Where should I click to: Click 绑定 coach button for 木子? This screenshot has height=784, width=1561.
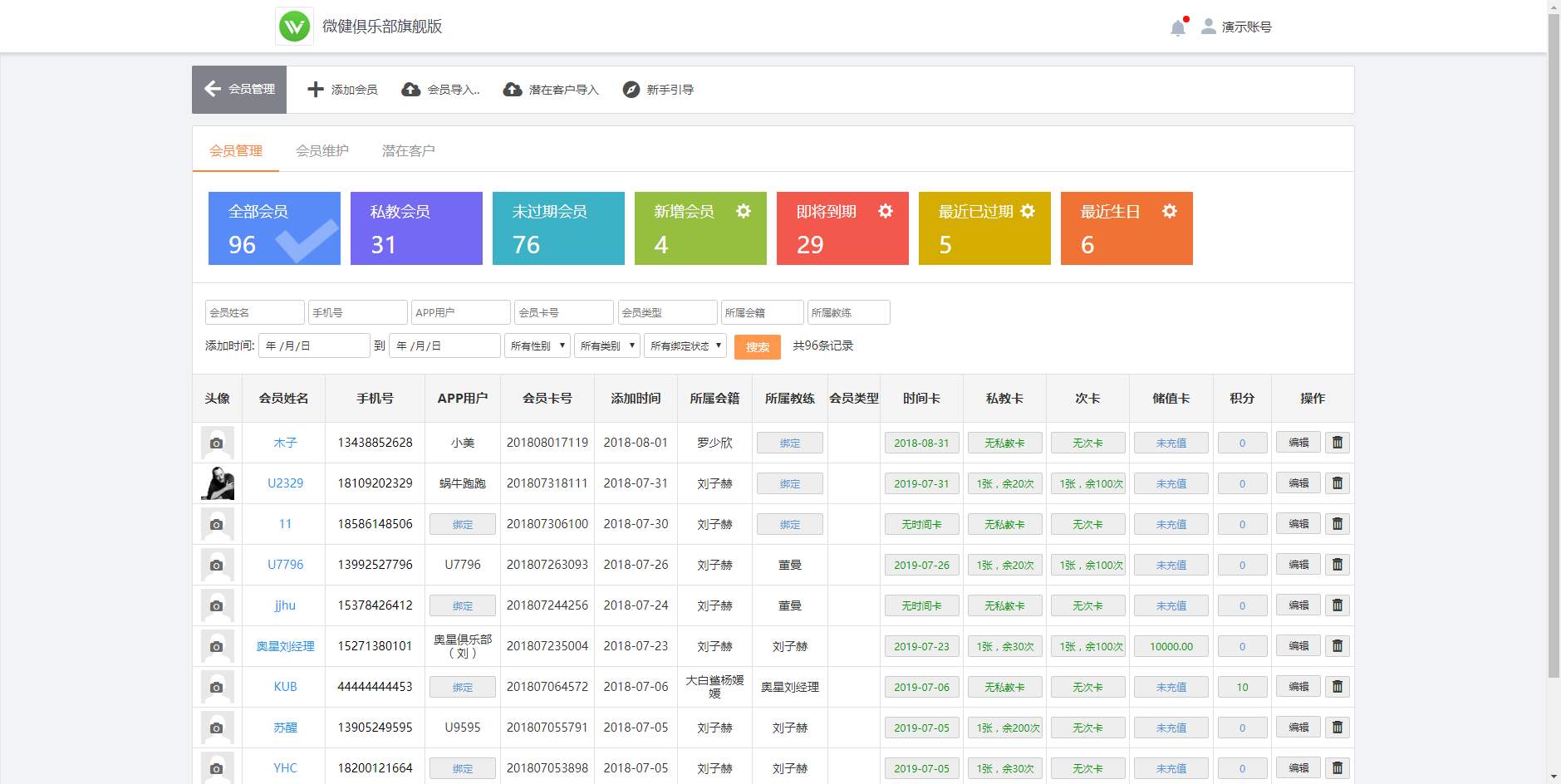point(790,443)
